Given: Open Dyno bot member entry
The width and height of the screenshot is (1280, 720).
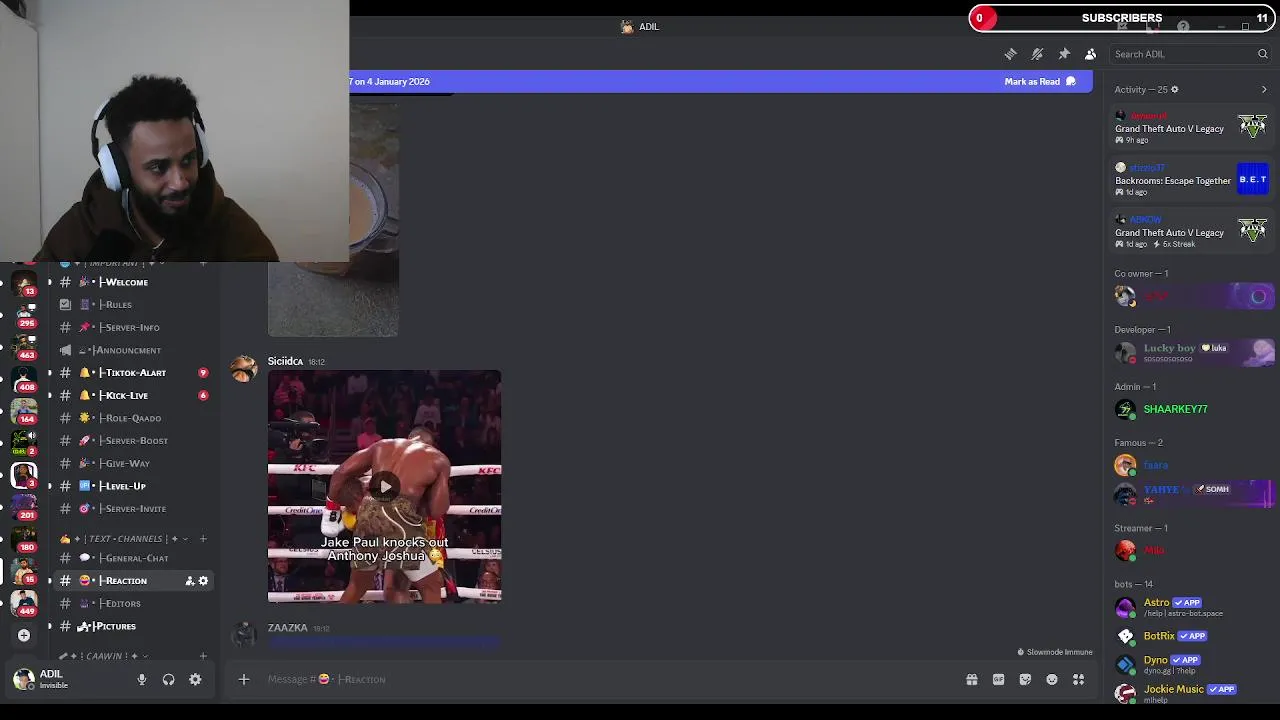Looking at the screenshot, I should pos(1190,664).
